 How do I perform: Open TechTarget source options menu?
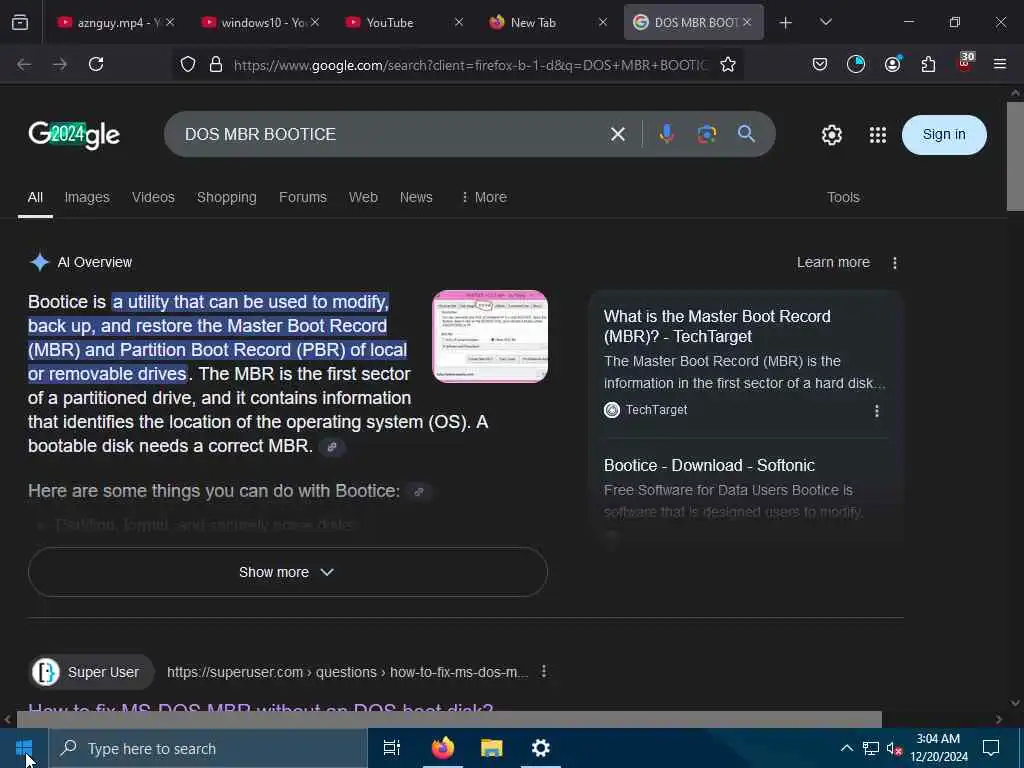876,411
